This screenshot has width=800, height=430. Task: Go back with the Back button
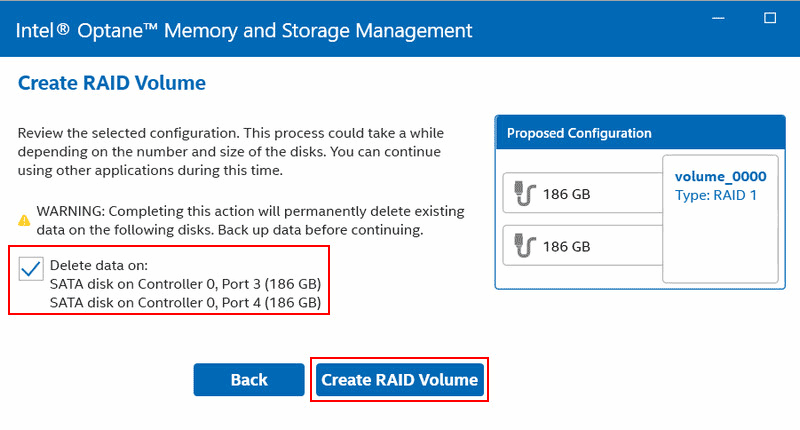pyautogui.click(x=249, y=380)
